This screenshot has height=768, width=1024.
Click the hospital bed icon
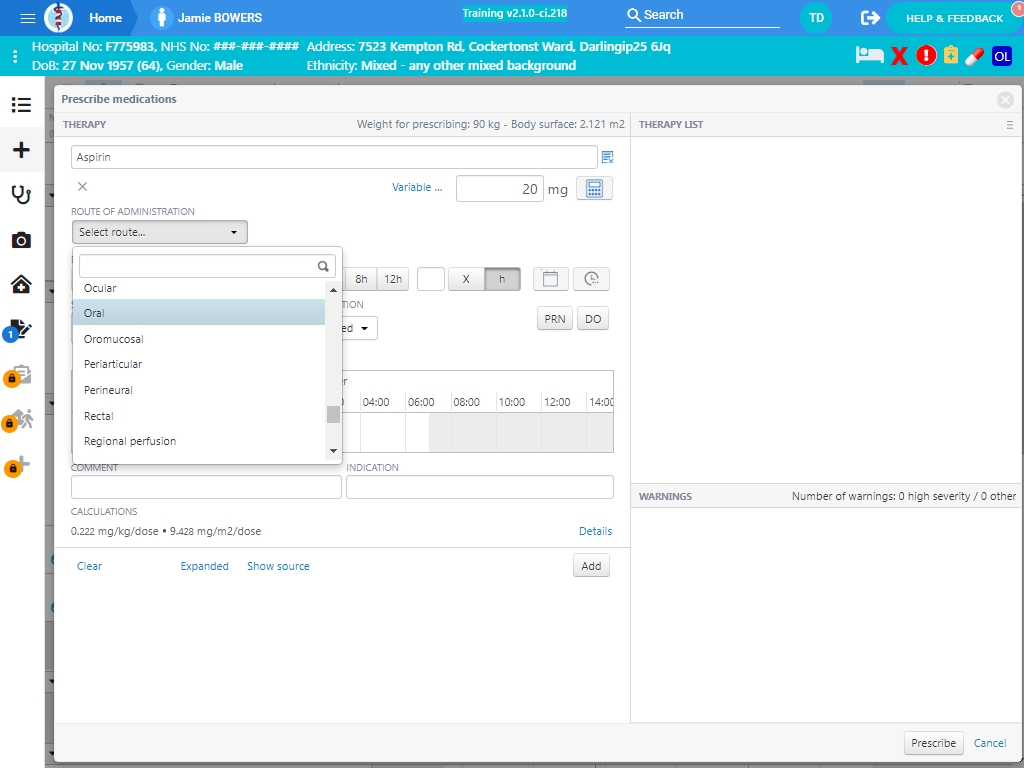[x=869, y=56]
